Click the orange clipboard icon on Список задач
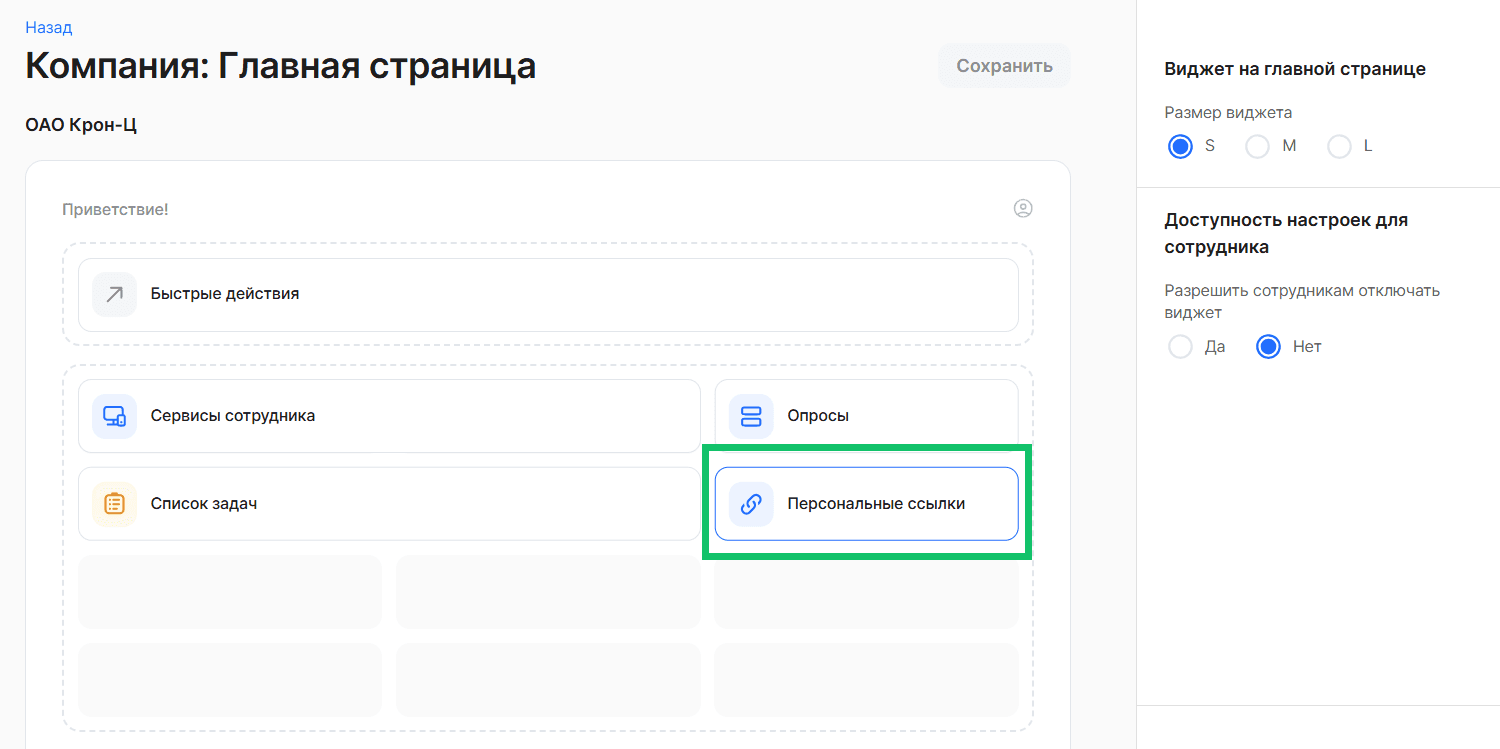This screenshot has height=749, width=1500. point(114,504)
